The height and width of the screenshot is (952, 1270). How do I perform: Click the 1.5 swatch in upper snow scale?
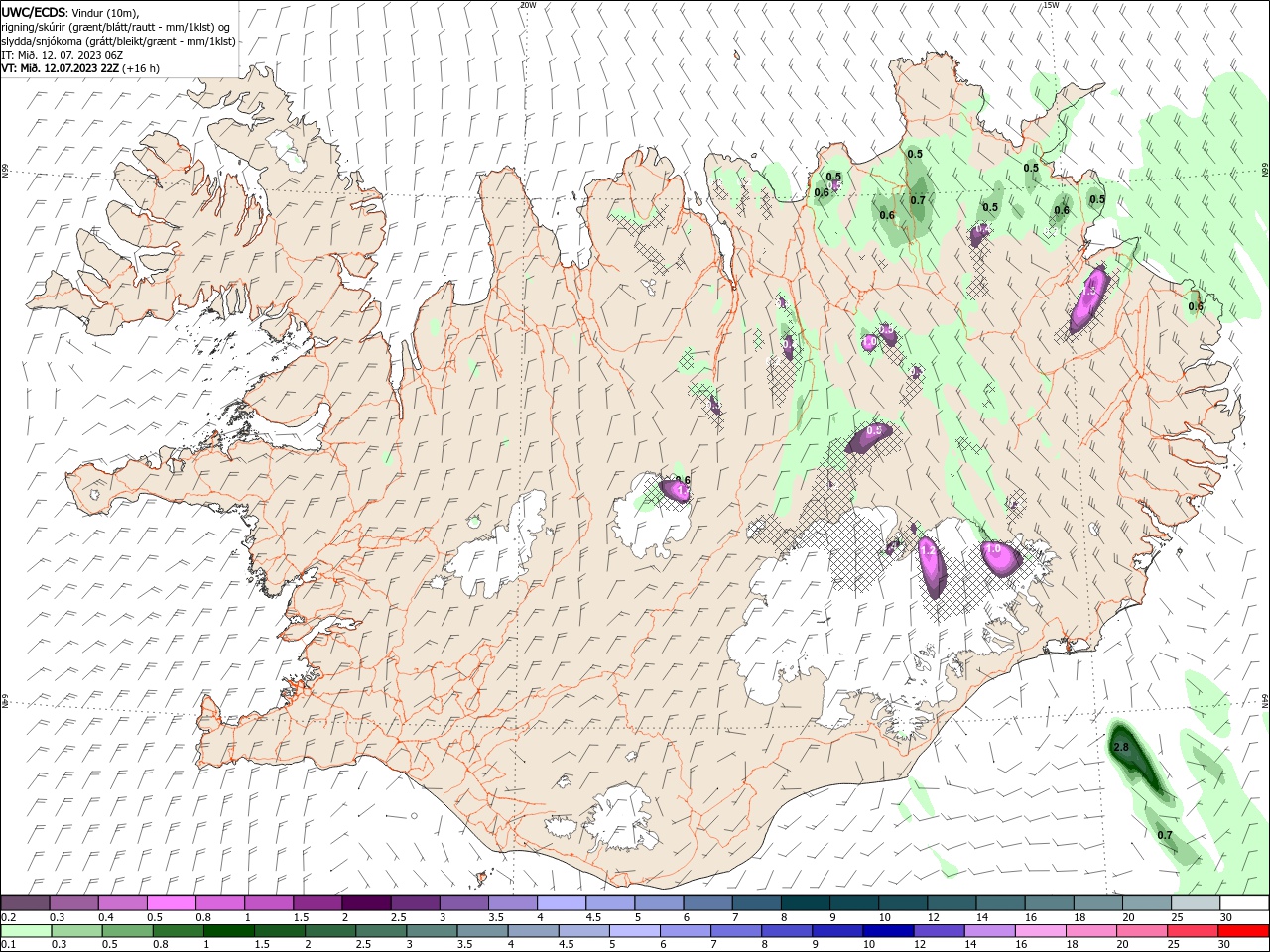pos(317,903)
